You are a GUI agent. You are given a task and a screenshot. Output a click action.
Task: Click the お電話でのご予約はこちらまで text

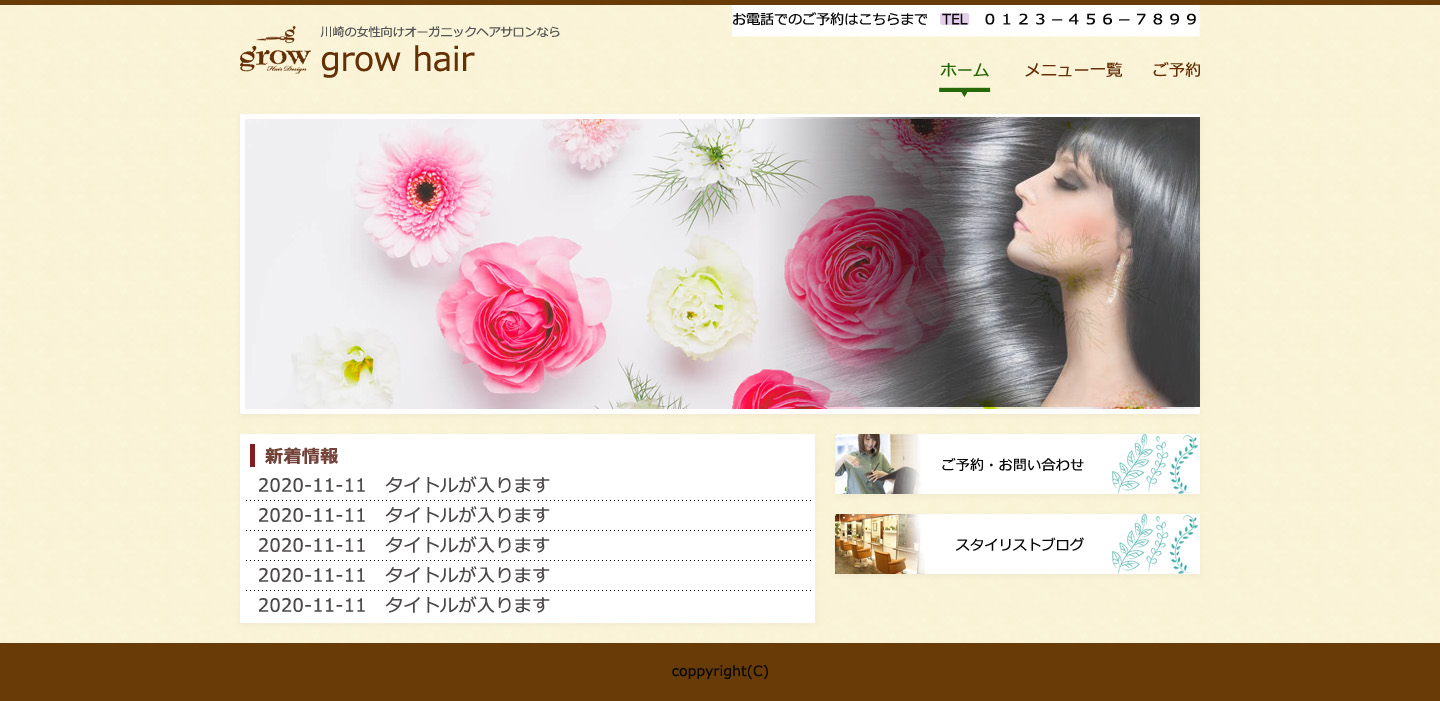830,19
